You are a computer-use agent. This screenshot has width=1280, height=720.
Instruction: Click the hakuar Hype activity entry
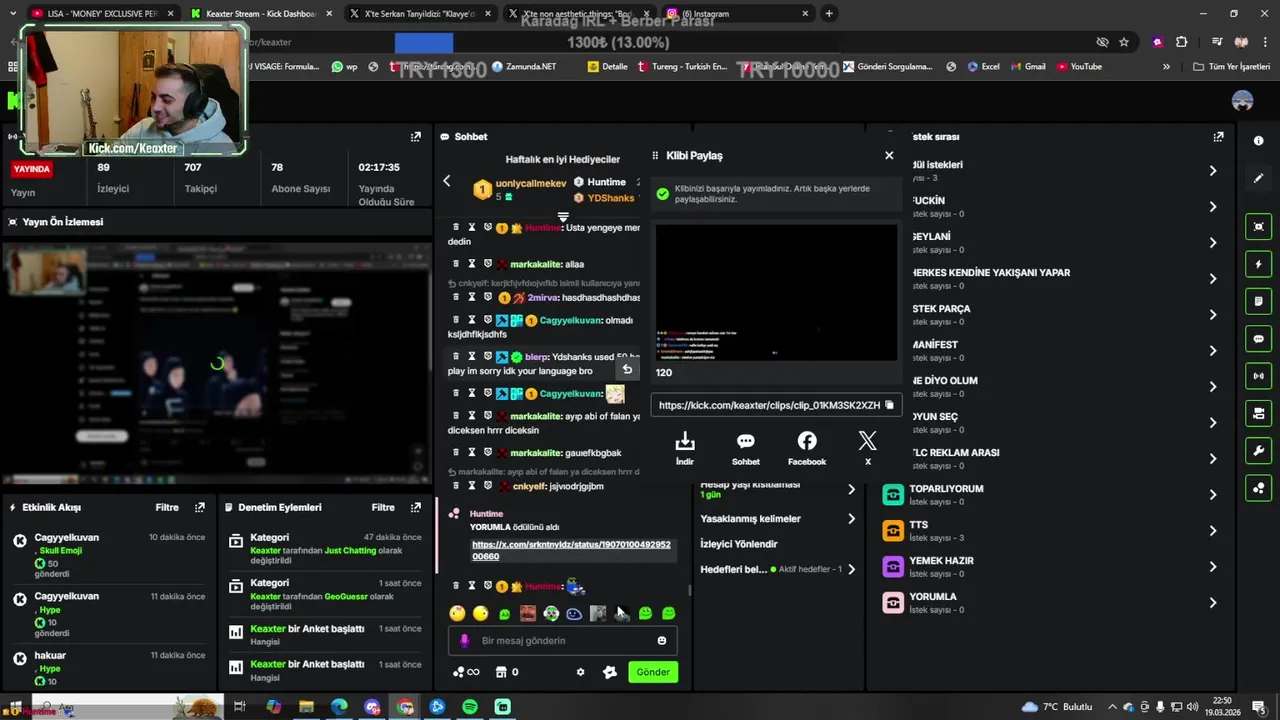coord(110,668)
